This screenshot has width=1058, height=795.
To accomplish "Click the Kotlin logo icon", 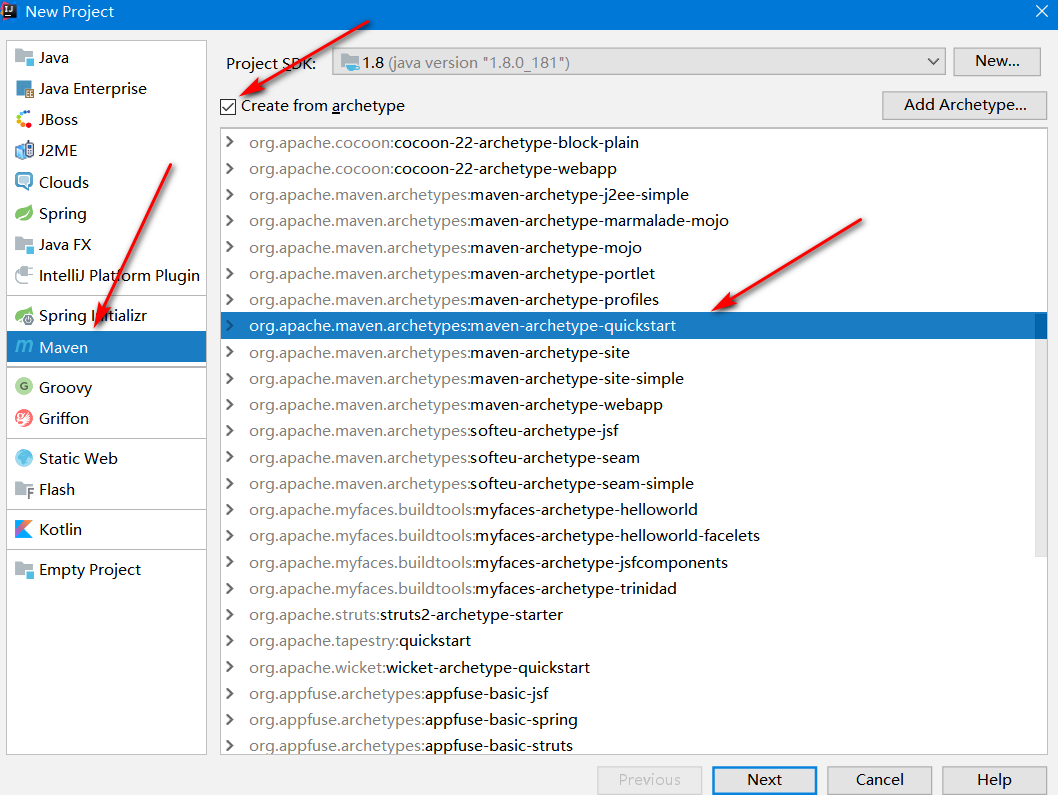I will click(24, 529).
